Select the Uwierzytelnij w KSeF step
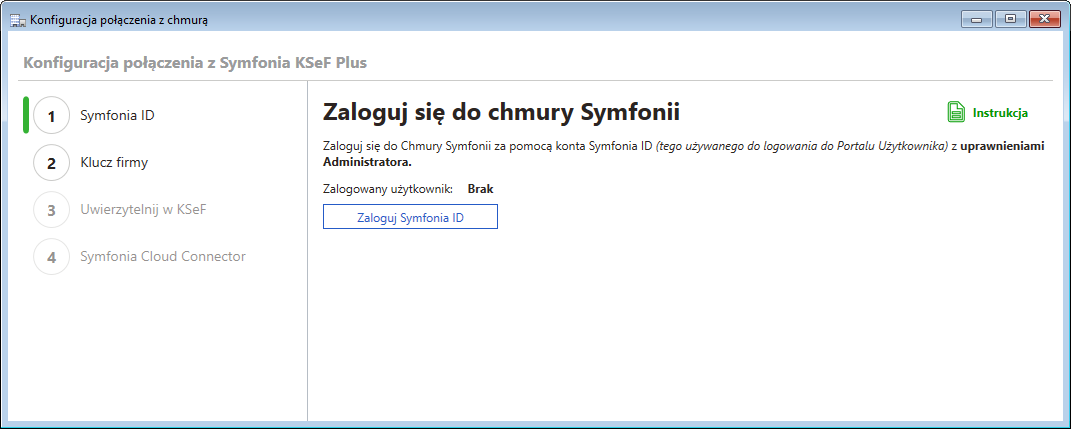This screenshot has height=429, width=1071. [143, 210]
